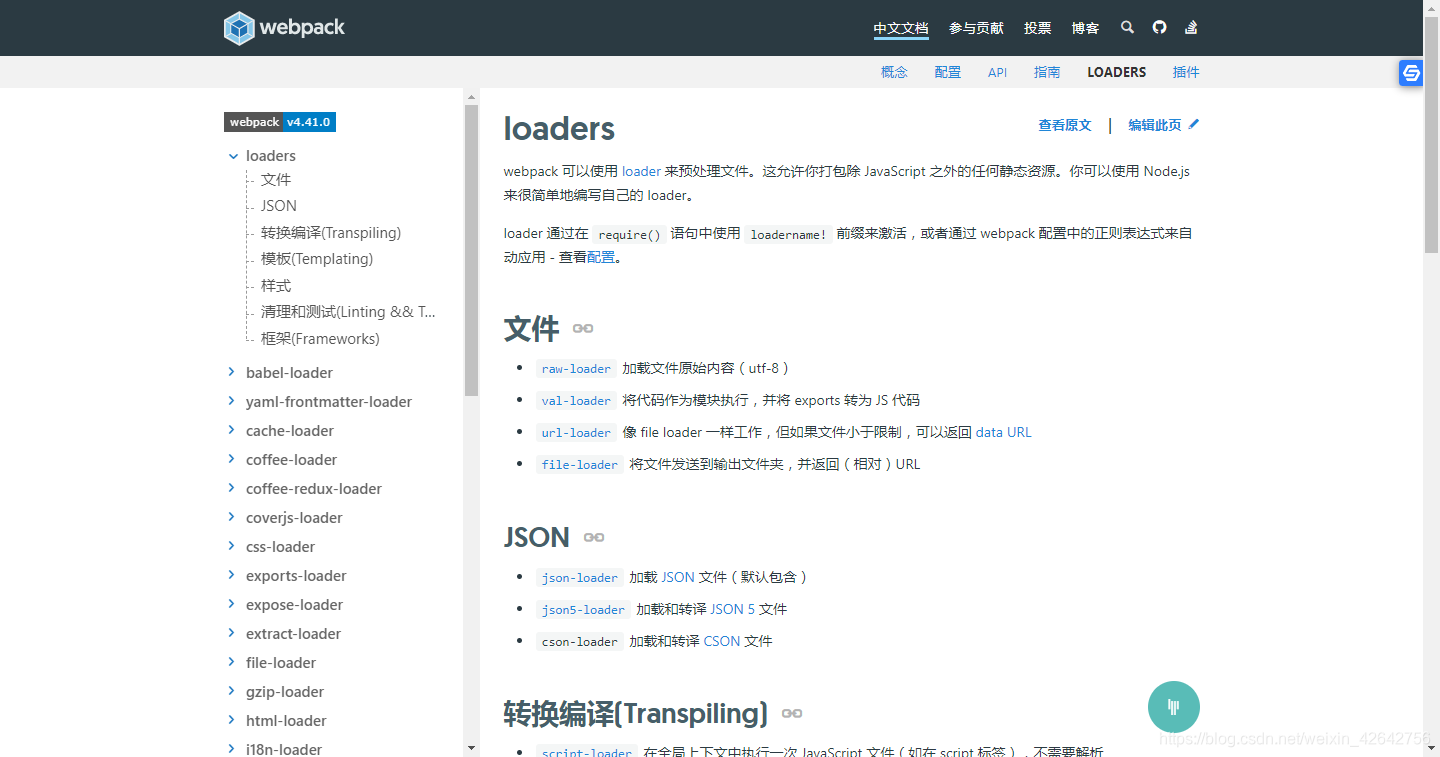Open html-loader in sidebar
This screenshot has width=1440, height=757.
[286, 720]
